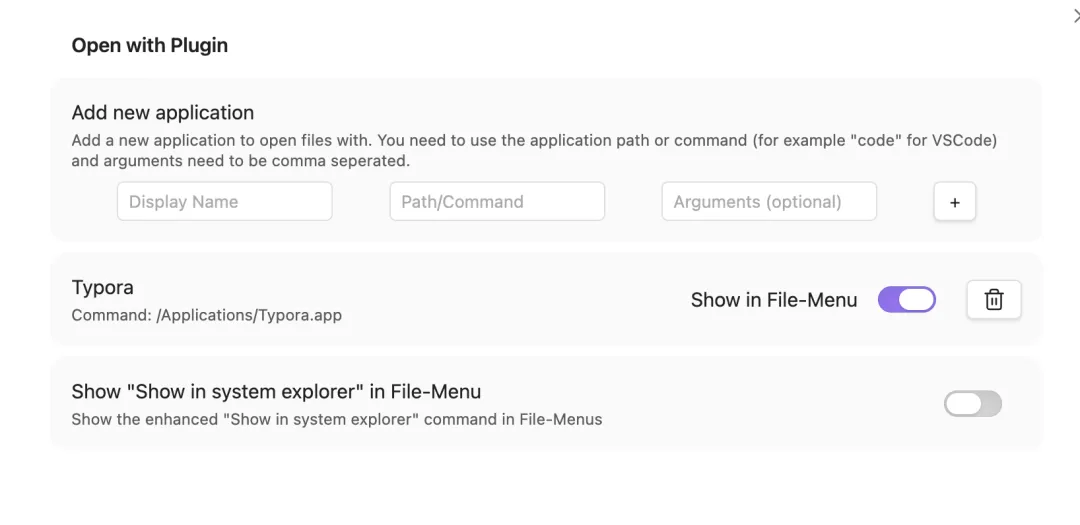Click the Command: /Applications/Typora.app path text

tap(207, 316)
